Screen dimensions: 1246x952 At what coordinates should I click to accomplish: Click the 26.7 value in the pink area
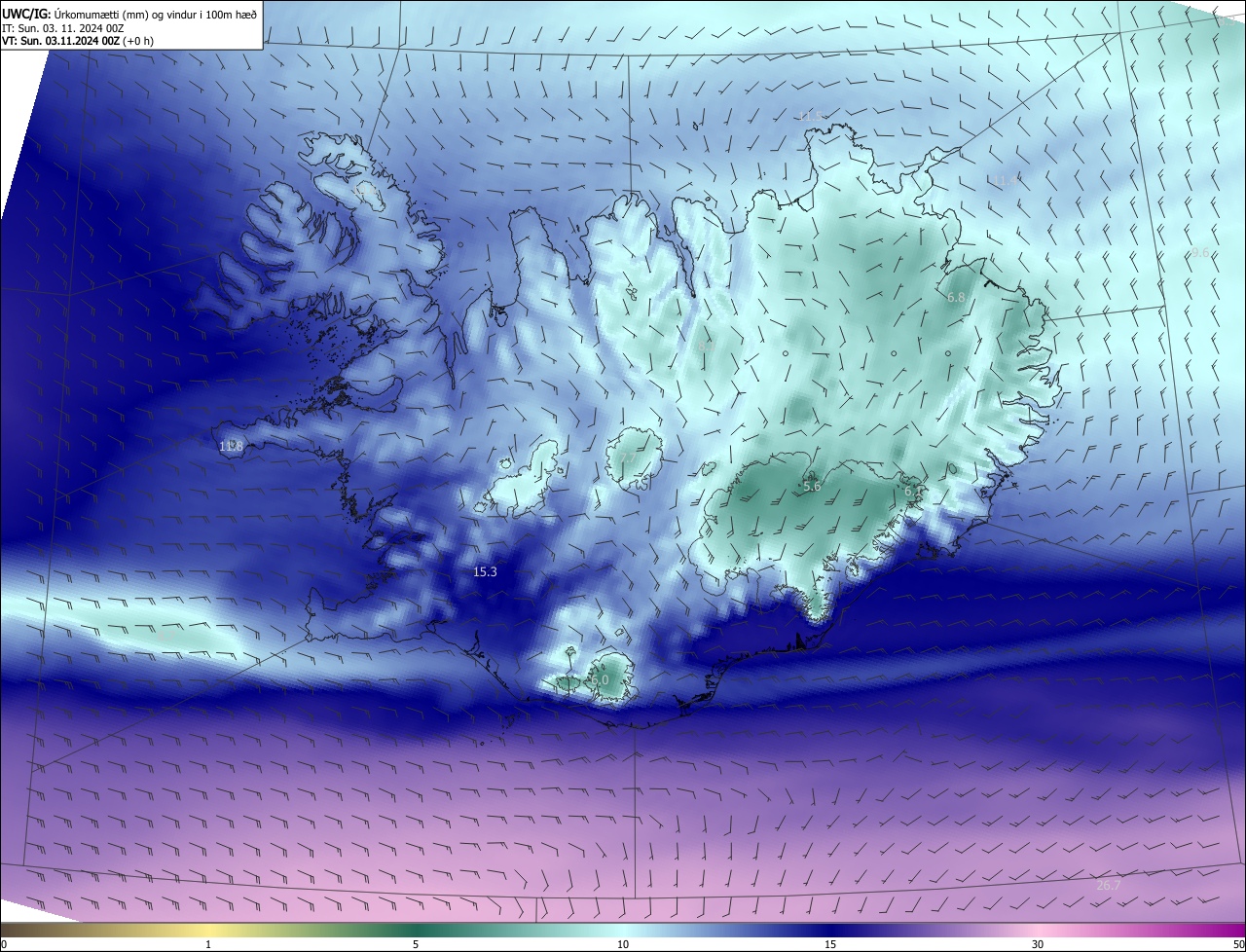click(x=1109, y=885)
